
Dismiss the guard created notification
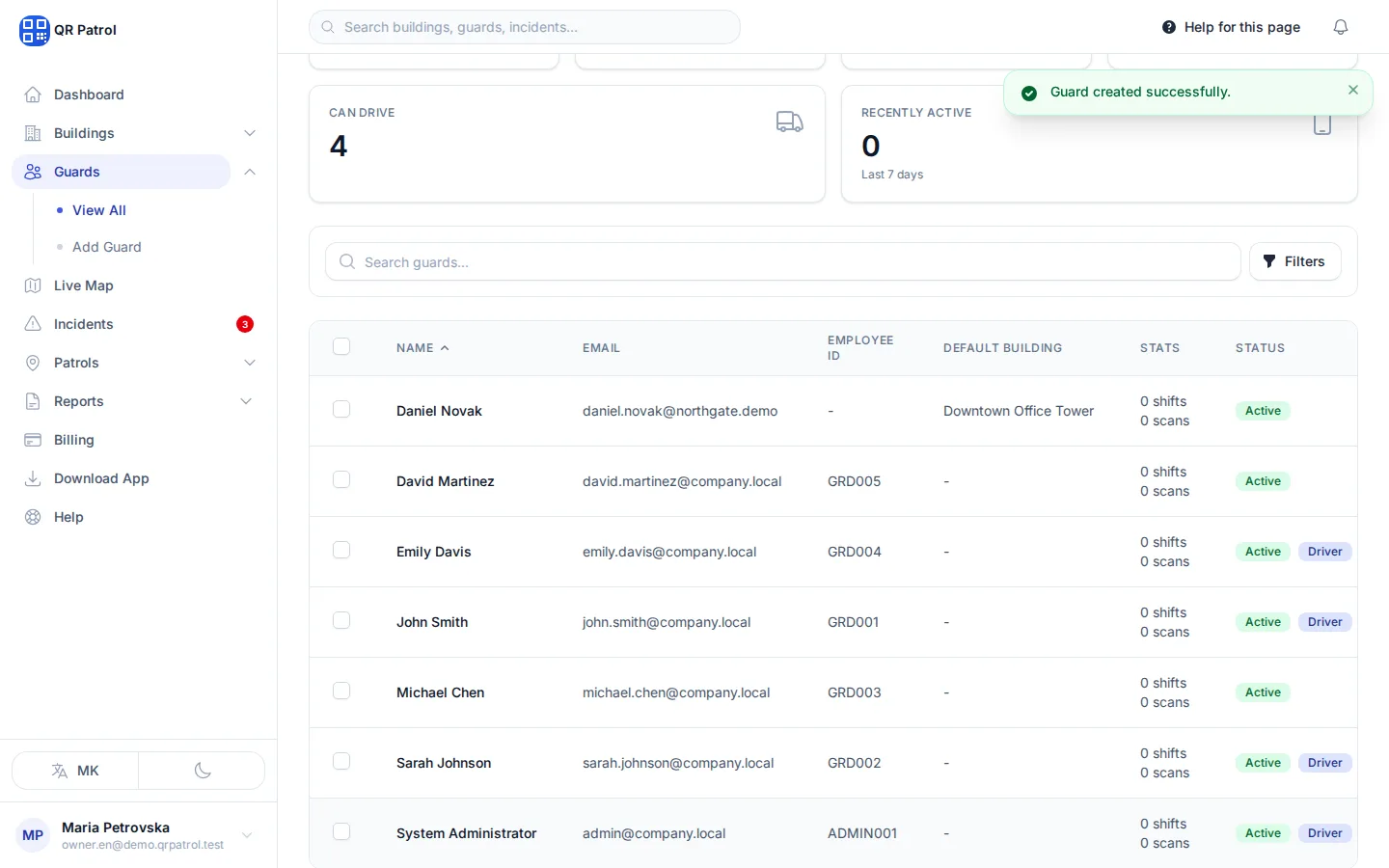1353,90
